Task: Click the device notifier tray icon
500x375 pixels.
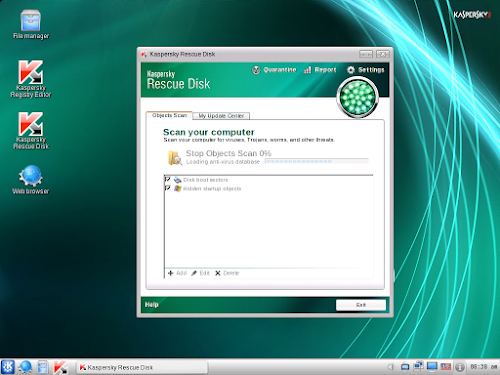Action: (405, 367)
